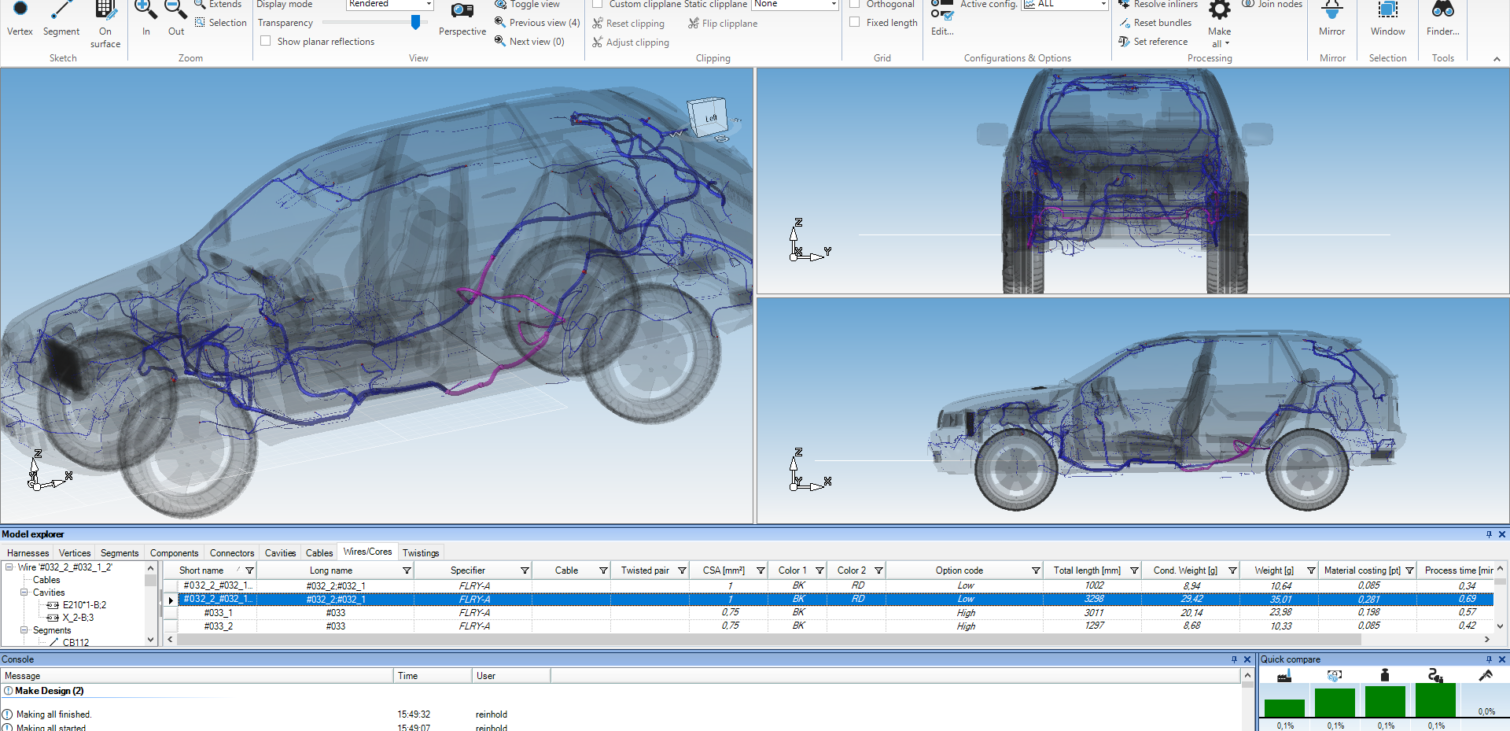The height and width of the screenshot is (731, 1510).
Task: Switch to the Connectors tab
Action: (232, 553)
